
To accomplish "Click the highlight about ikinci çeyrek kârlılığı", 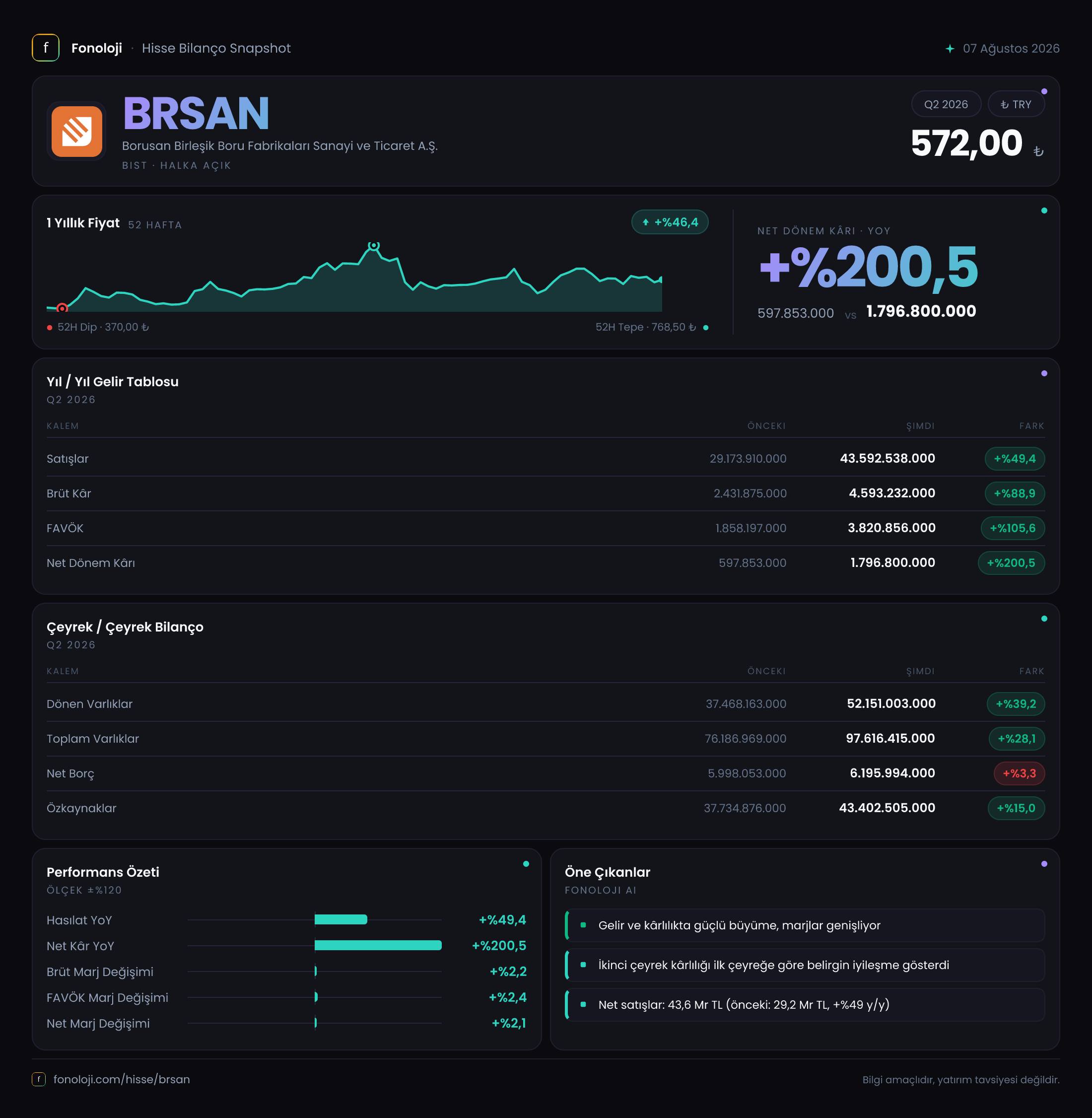I will pyautogui.click(x=805, y=965).
